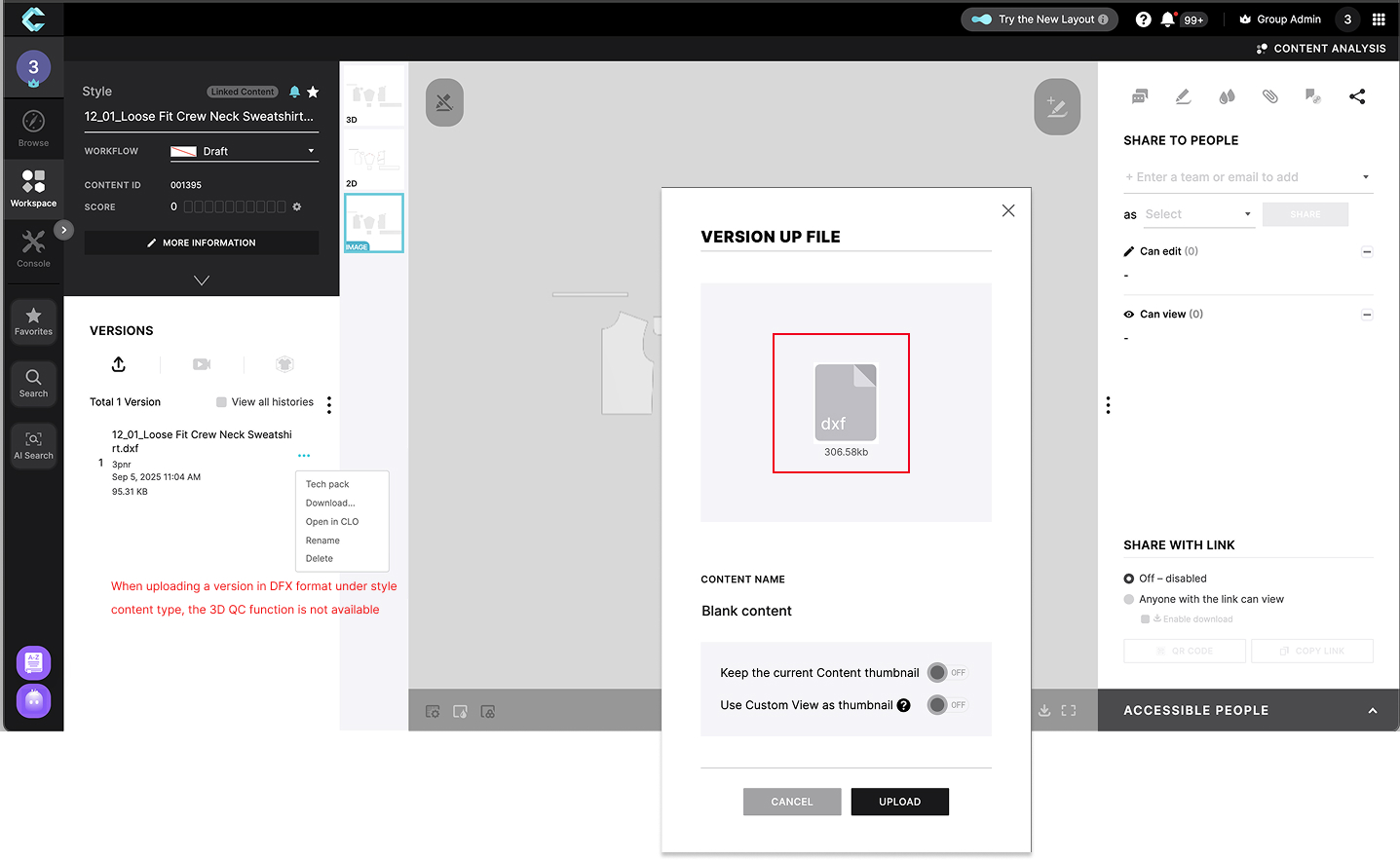This screenshot has height=860, width=1400.
Task: Select the Edit pencil icon in right panel
Action: 1183,95
